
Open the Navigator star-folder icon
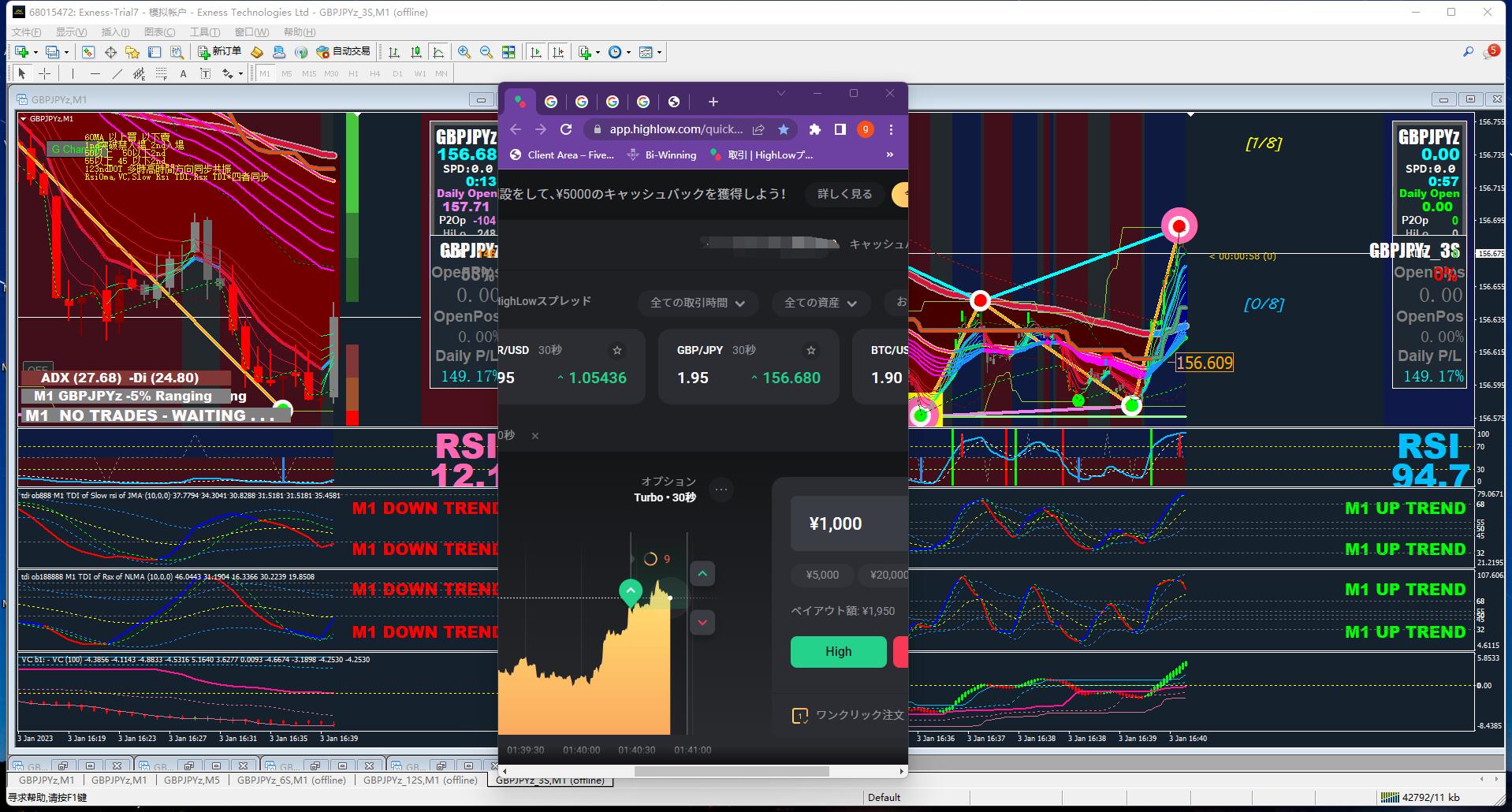click(x=132, y=52)
